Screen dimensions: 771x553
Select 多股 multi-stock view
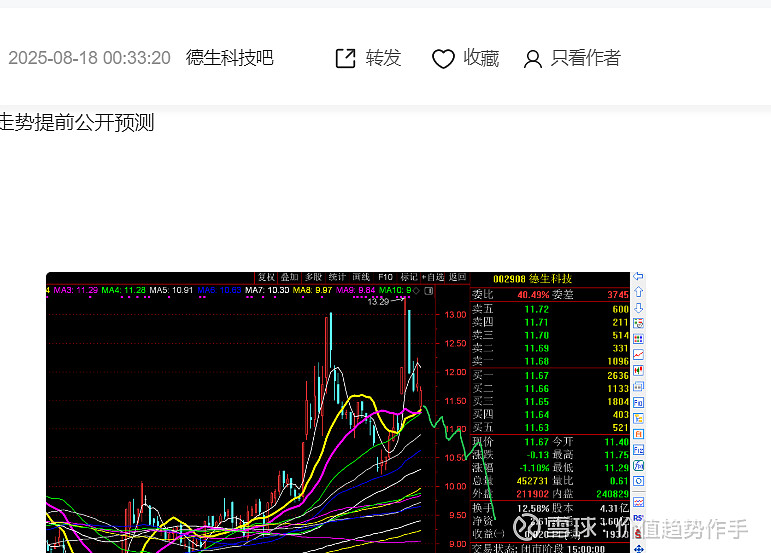click(314, 277)
